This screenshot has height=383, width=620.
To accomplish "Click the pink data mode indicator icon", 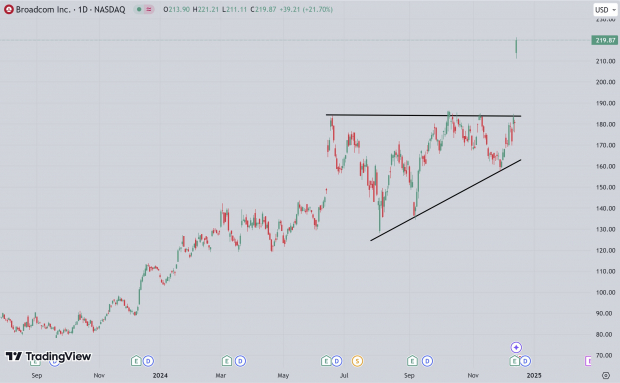I will coord(149,9).
